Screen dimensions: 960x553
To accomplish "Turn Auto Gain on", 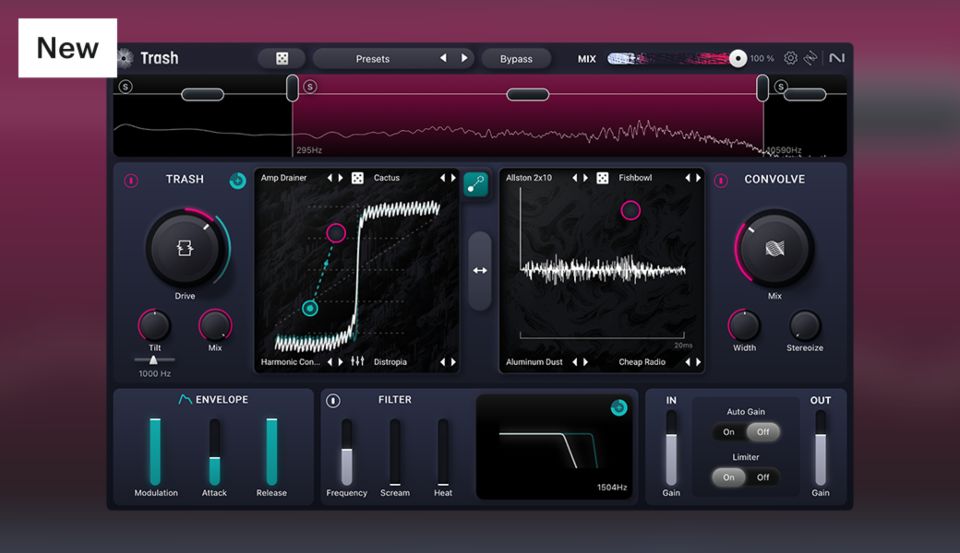I will (729, 432).
